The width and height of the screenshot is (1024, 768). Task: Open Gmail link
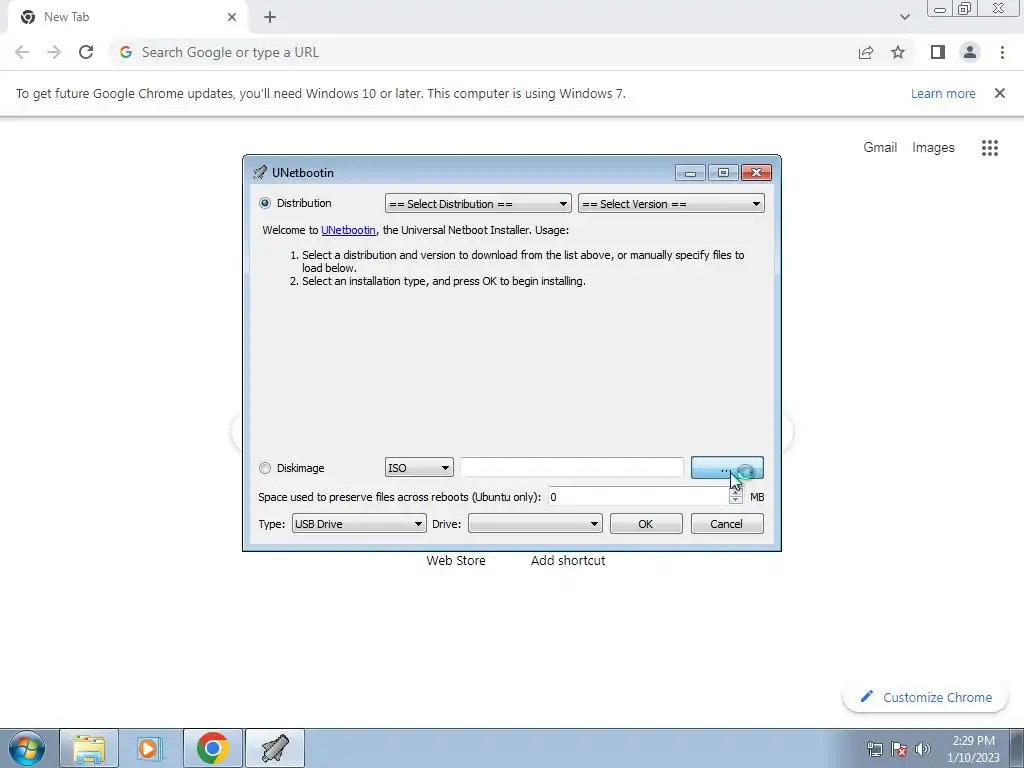[880, 148]
